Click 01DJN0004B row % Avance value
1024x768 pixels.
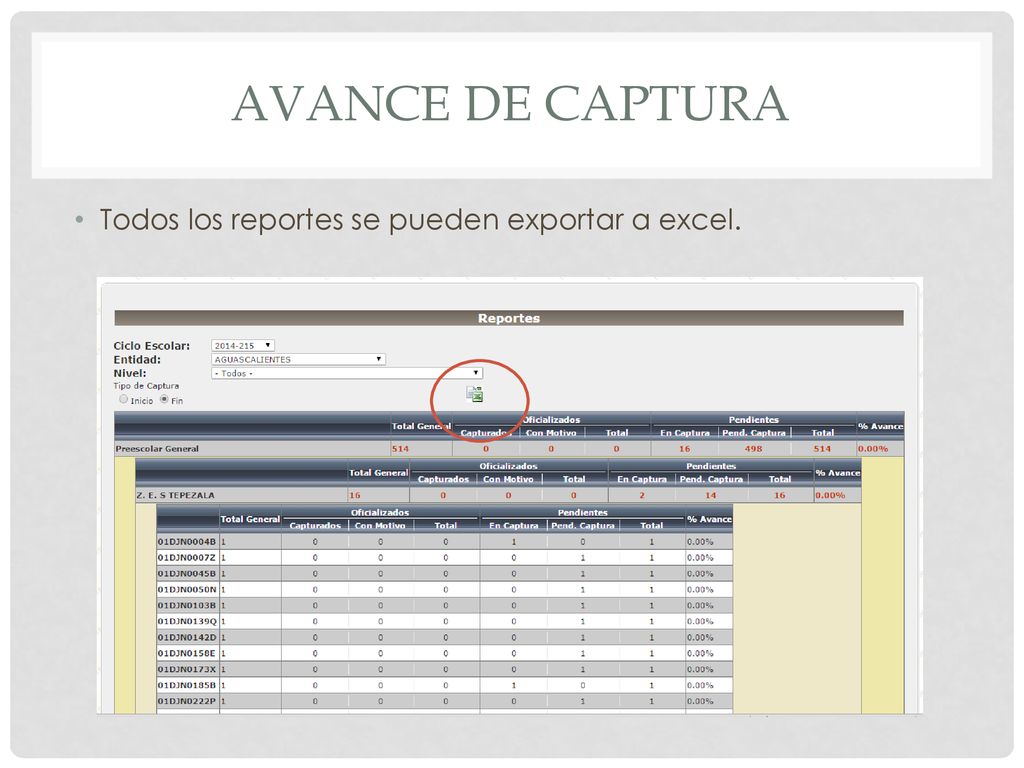[699, 541]
